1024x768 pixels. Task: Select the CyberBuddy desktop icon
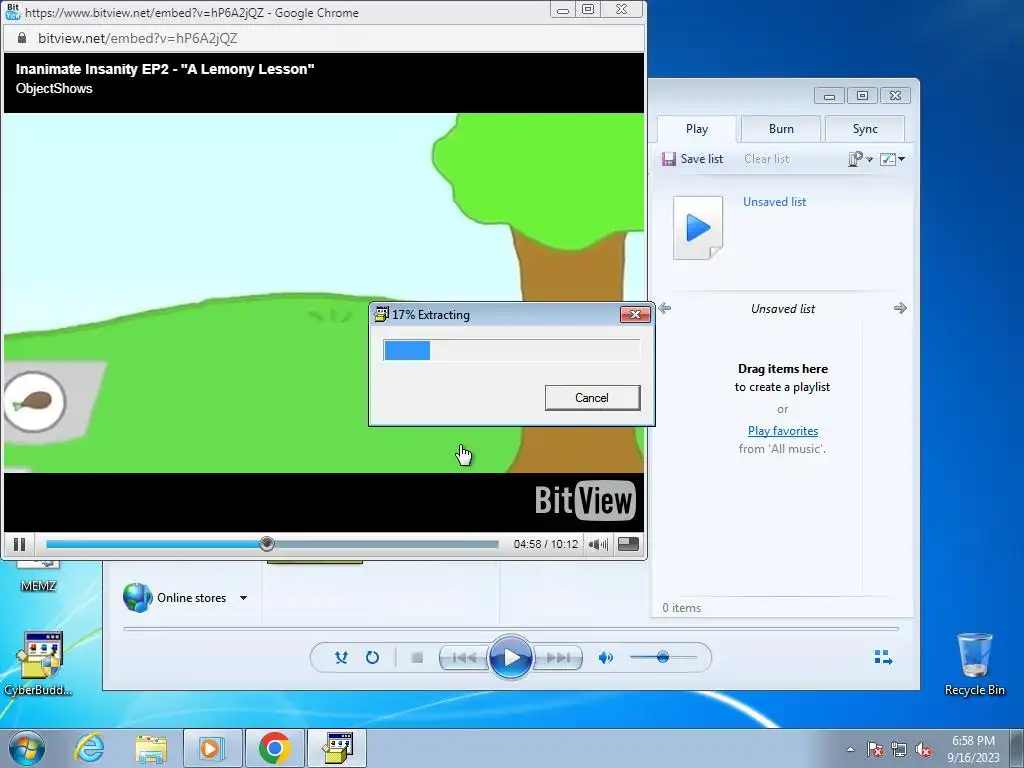[39, 664]
